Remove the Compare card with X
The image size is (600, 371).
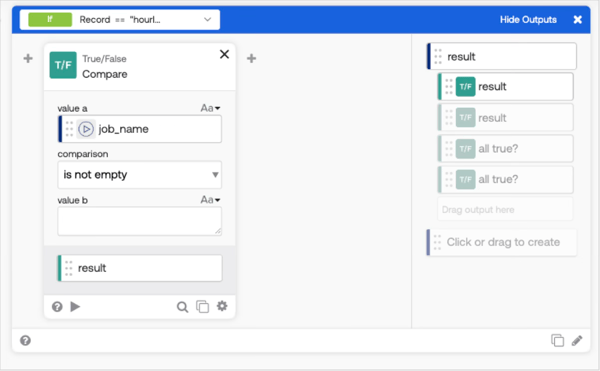click(x=225, y=54)
